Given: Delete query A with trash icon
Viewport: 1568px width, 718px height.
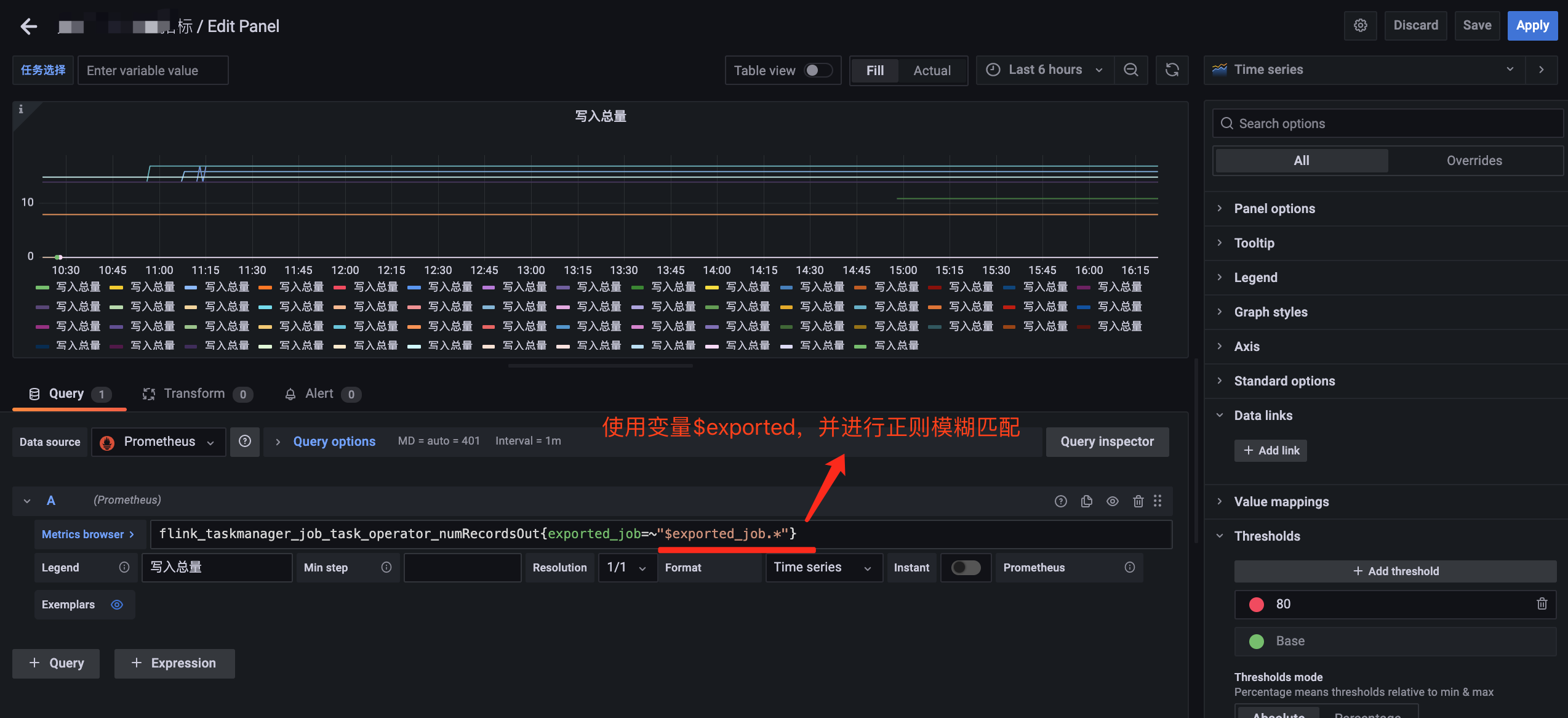Looking at the screenshot, I should click(x=1138, y=501).
